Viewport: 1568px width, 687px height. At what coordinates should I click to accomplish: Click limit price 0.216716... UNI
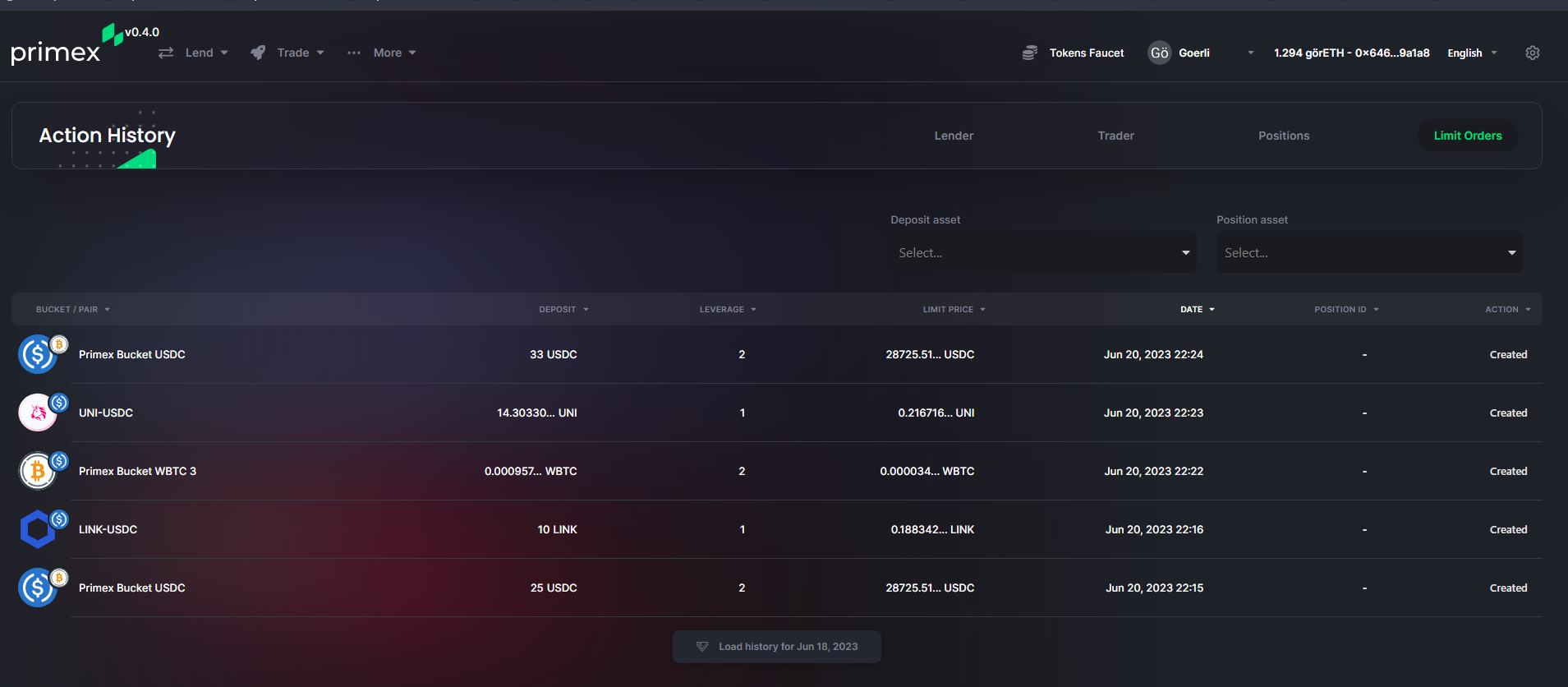(x=936, y=413)
